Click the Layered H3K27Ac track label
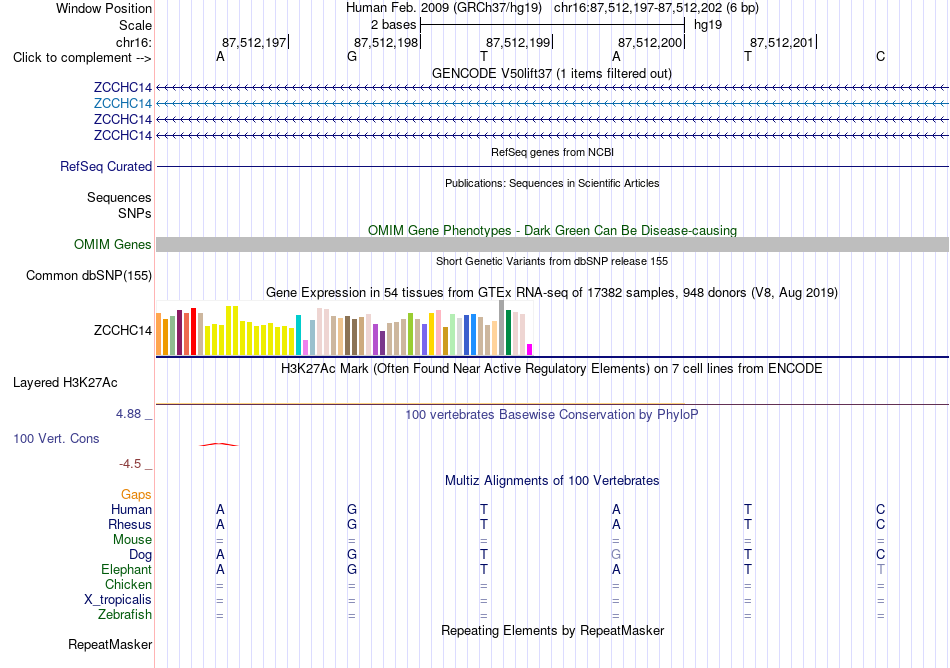The image size is (950, 668). point(65,383)
